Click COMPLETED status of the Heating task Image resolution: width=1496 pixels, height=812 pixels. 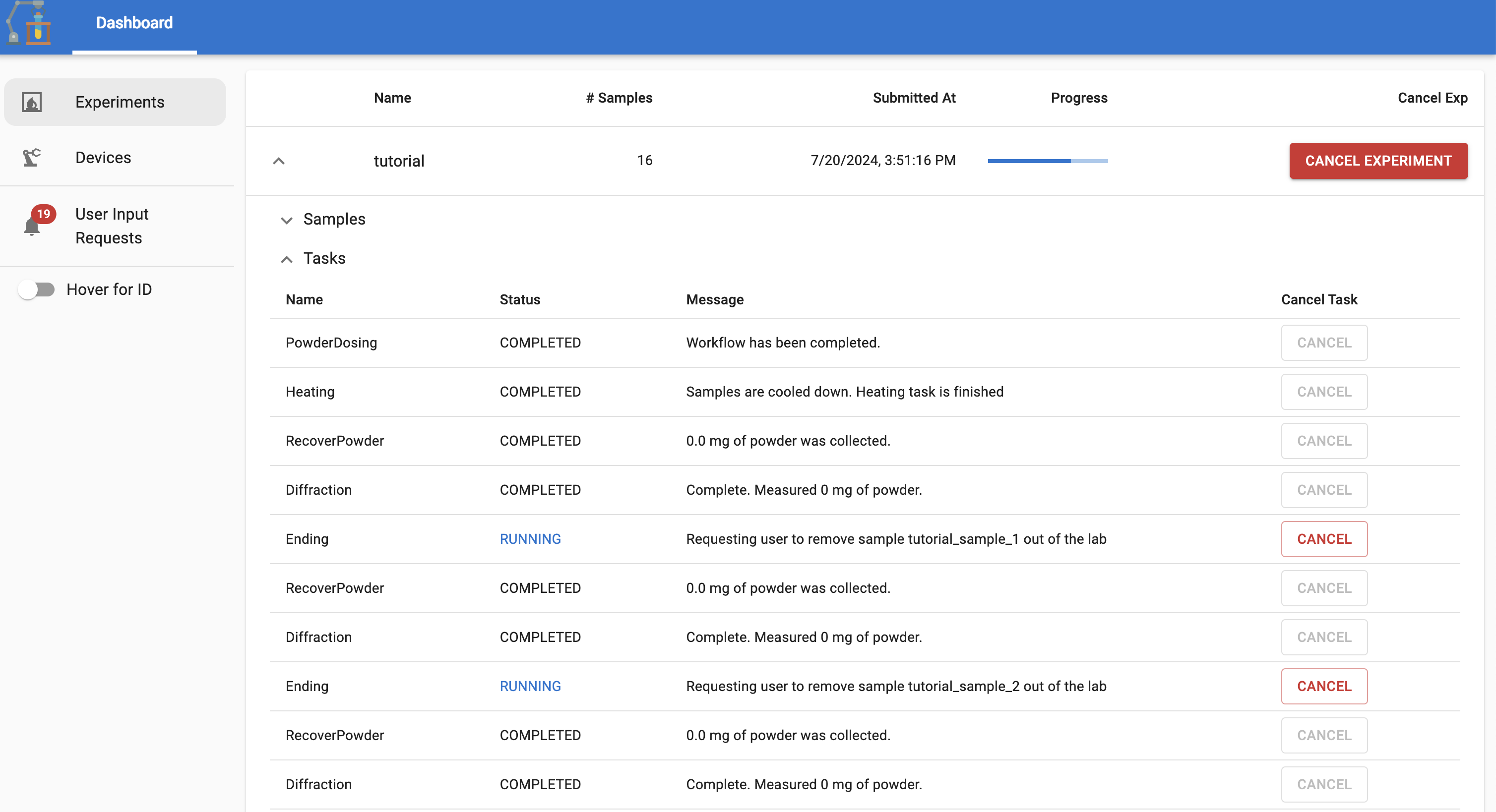pos(540,392)
